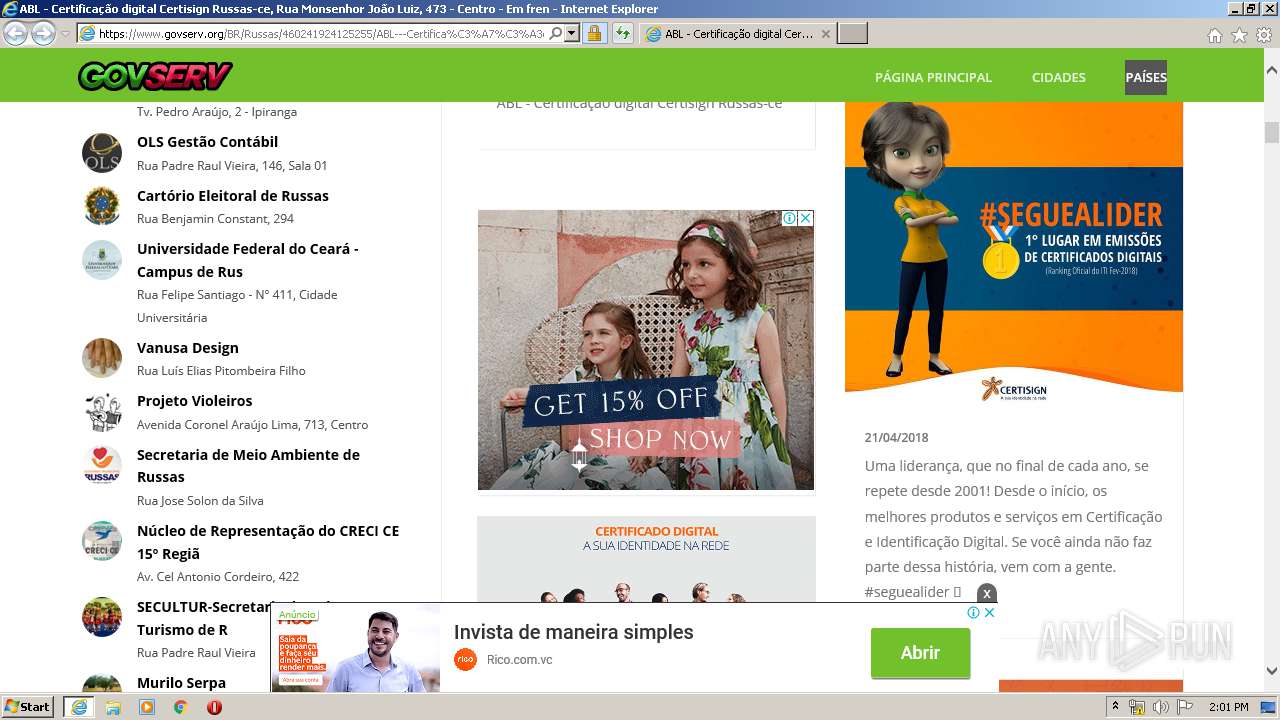
Task: Switch to the ABL - Certificação digital tab
Action: click(x=736, y=34)
